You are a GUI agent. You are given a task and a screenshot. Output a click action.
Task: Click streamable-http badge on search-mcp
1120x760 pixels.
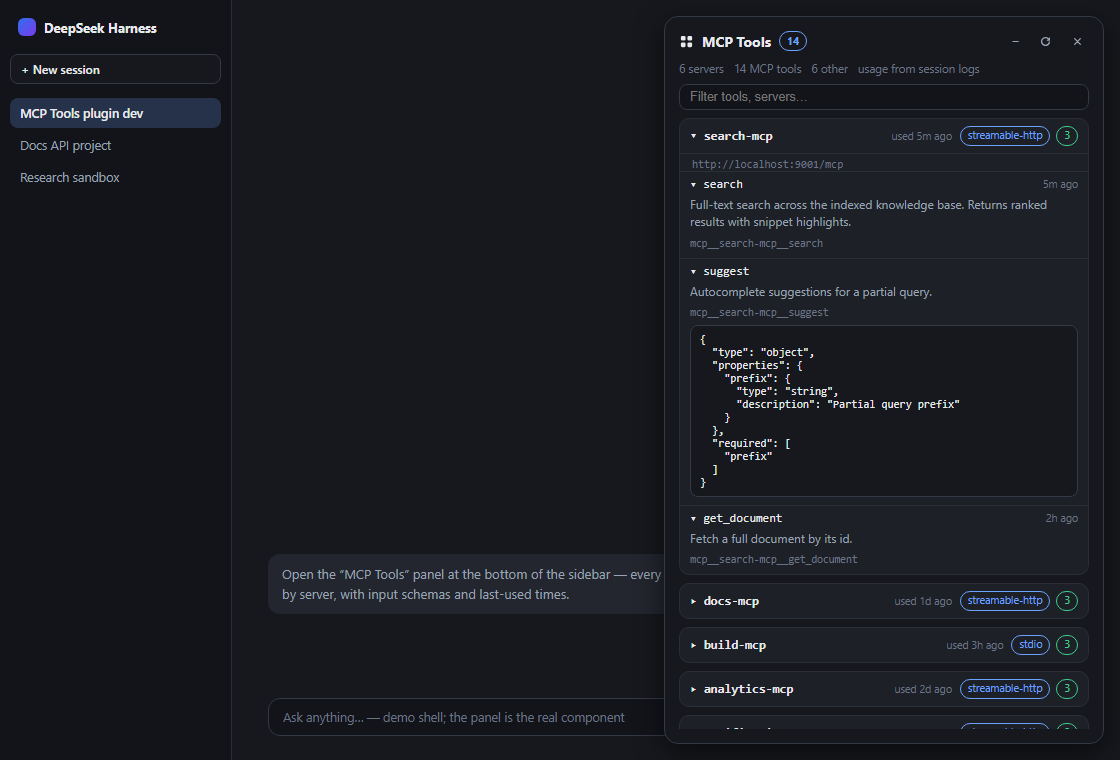(x=1004, y=136)
